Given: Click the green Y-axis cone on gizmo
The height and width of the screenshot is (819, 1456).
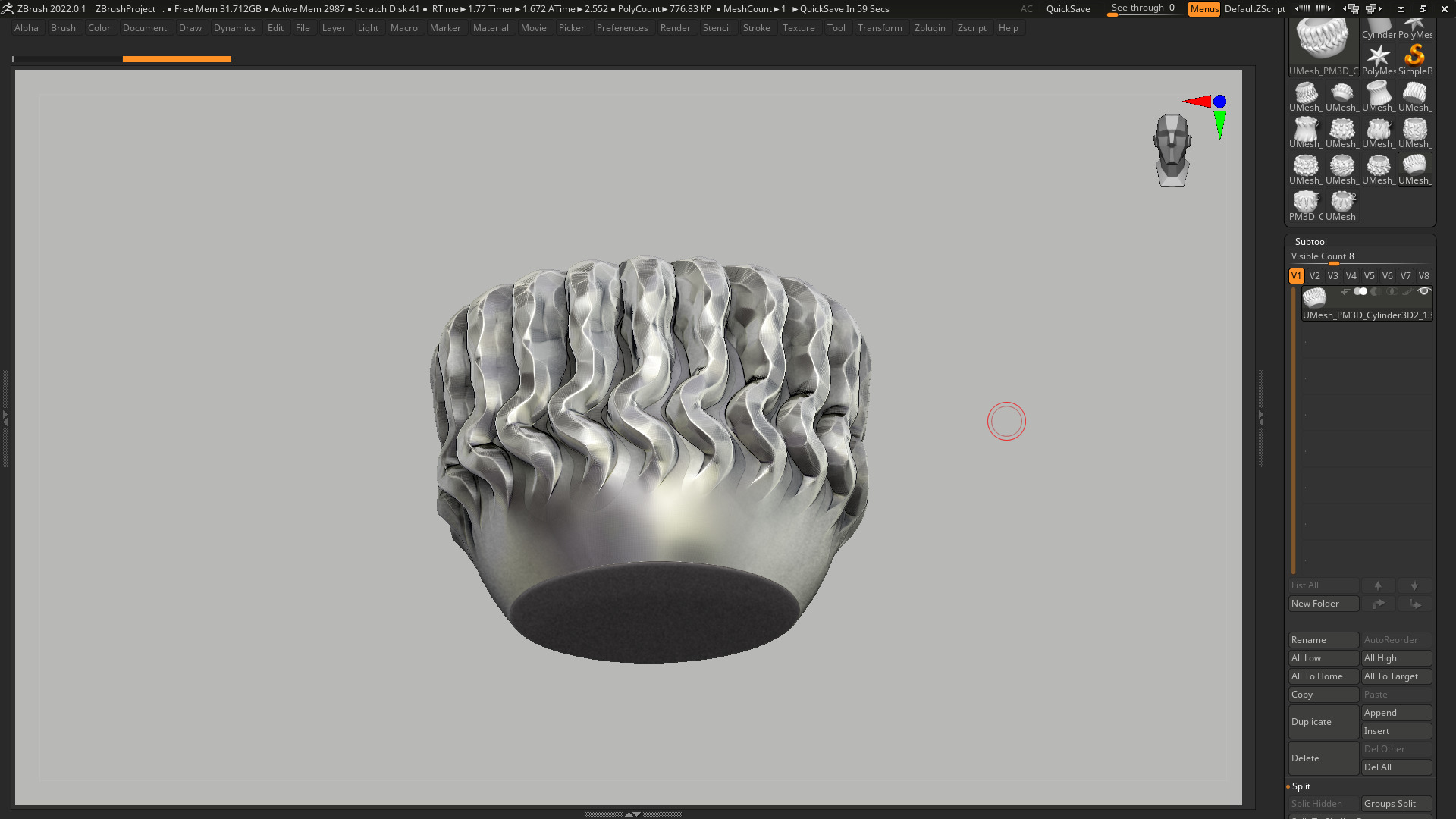Looking at the screenshot, I should point(1219,124).
